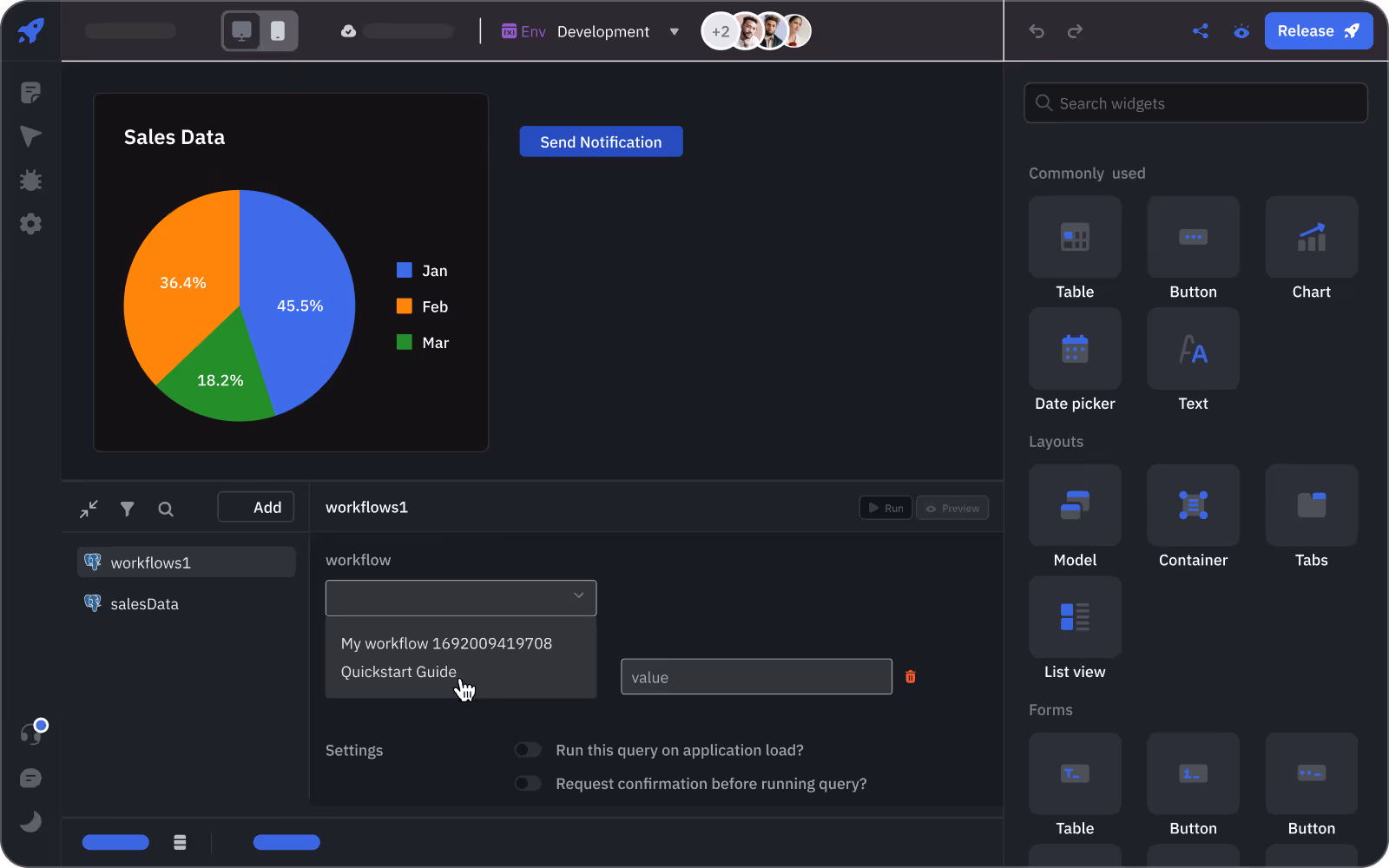Collapse the query panel

[x=89, y=509]
